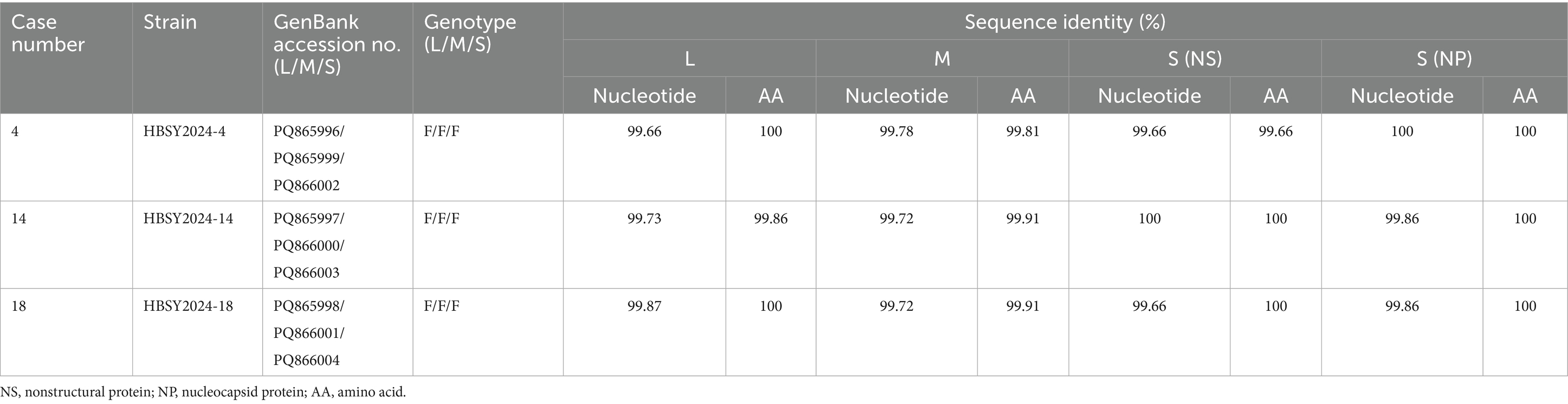
Task: Click the 99.81 M amino acid value
Action: tap(1022, 132)
